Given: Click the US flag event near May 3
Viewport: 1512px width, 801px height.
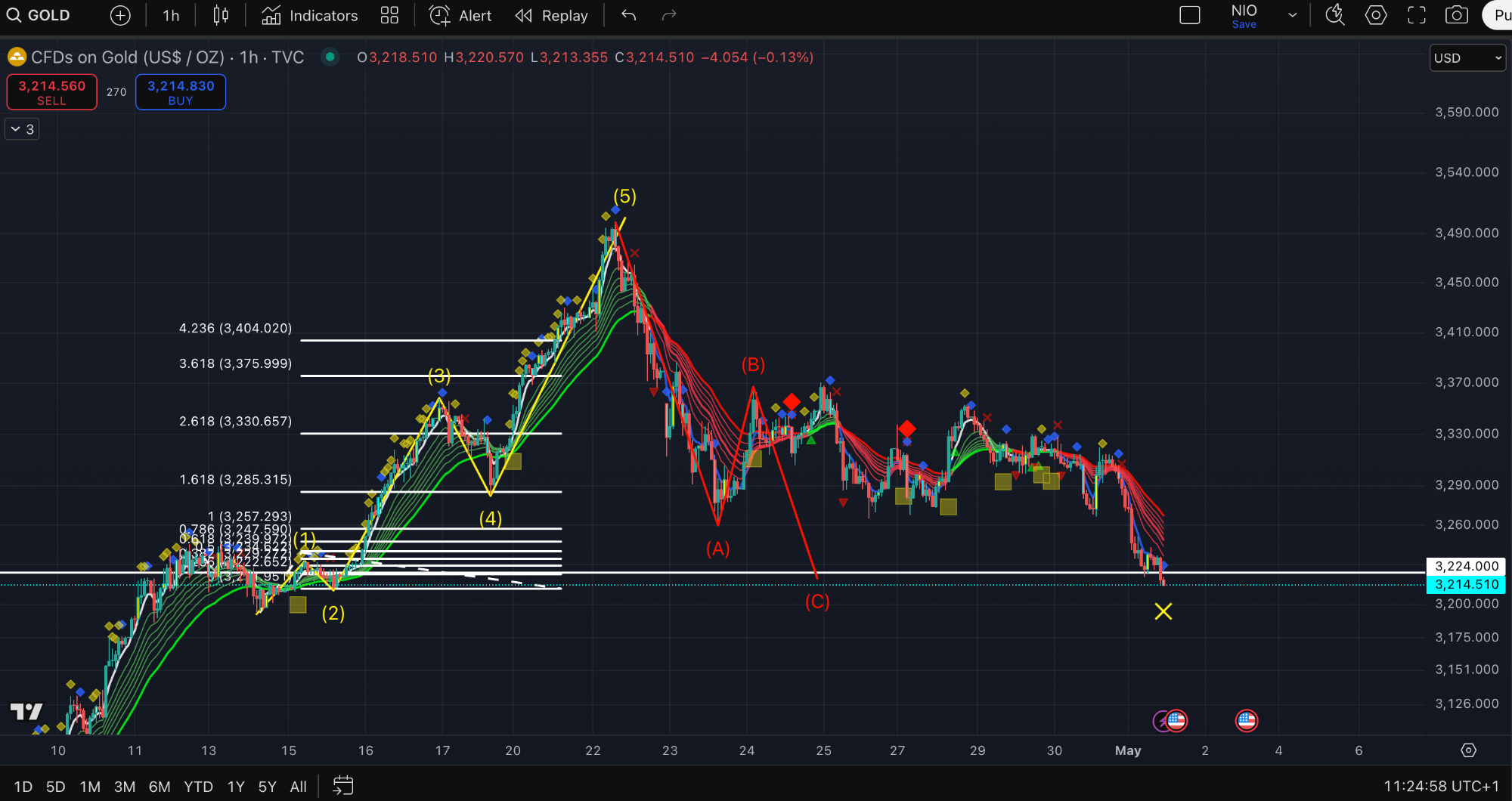Looking at the screenshot, I should 1247,721.
